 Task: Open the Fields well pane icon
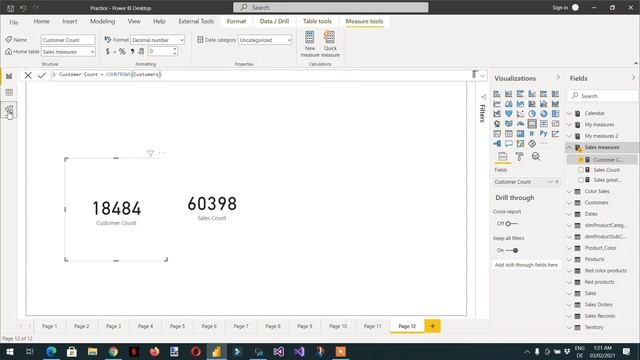(x=502, y=156)
